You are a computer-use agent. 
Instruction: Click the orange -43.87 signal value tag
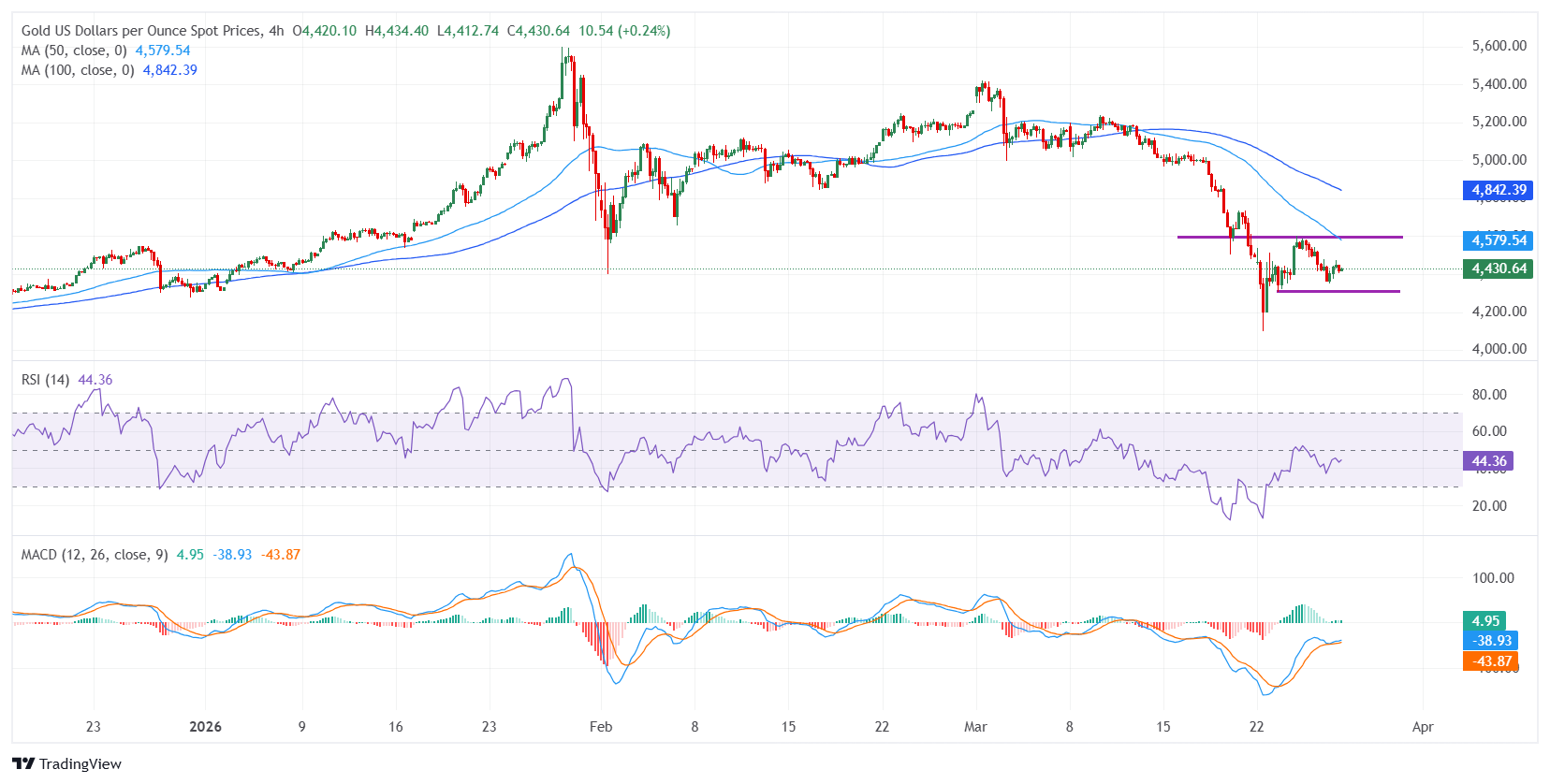[1490, 661]
